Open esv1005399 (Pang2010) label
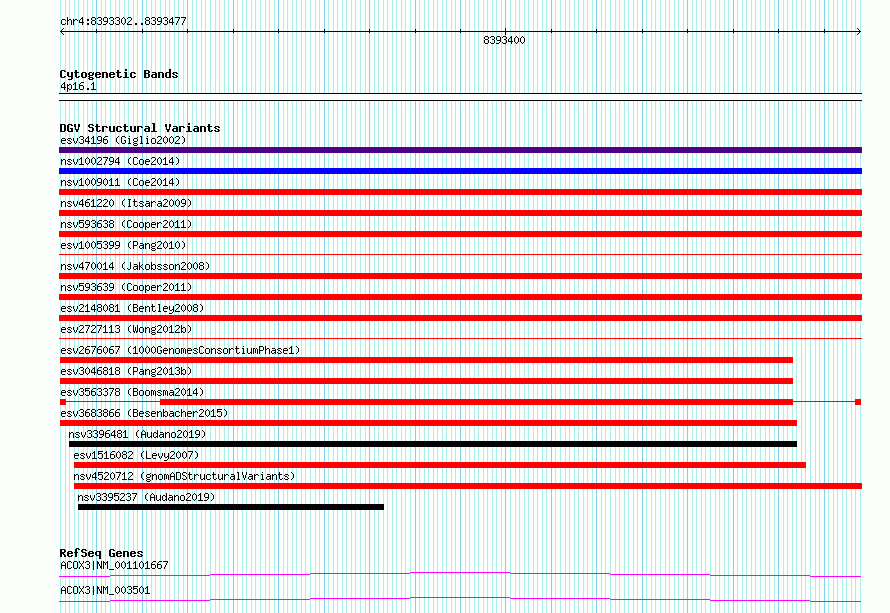Viewport: 890px width, 613px height. (x=123, y=245)
